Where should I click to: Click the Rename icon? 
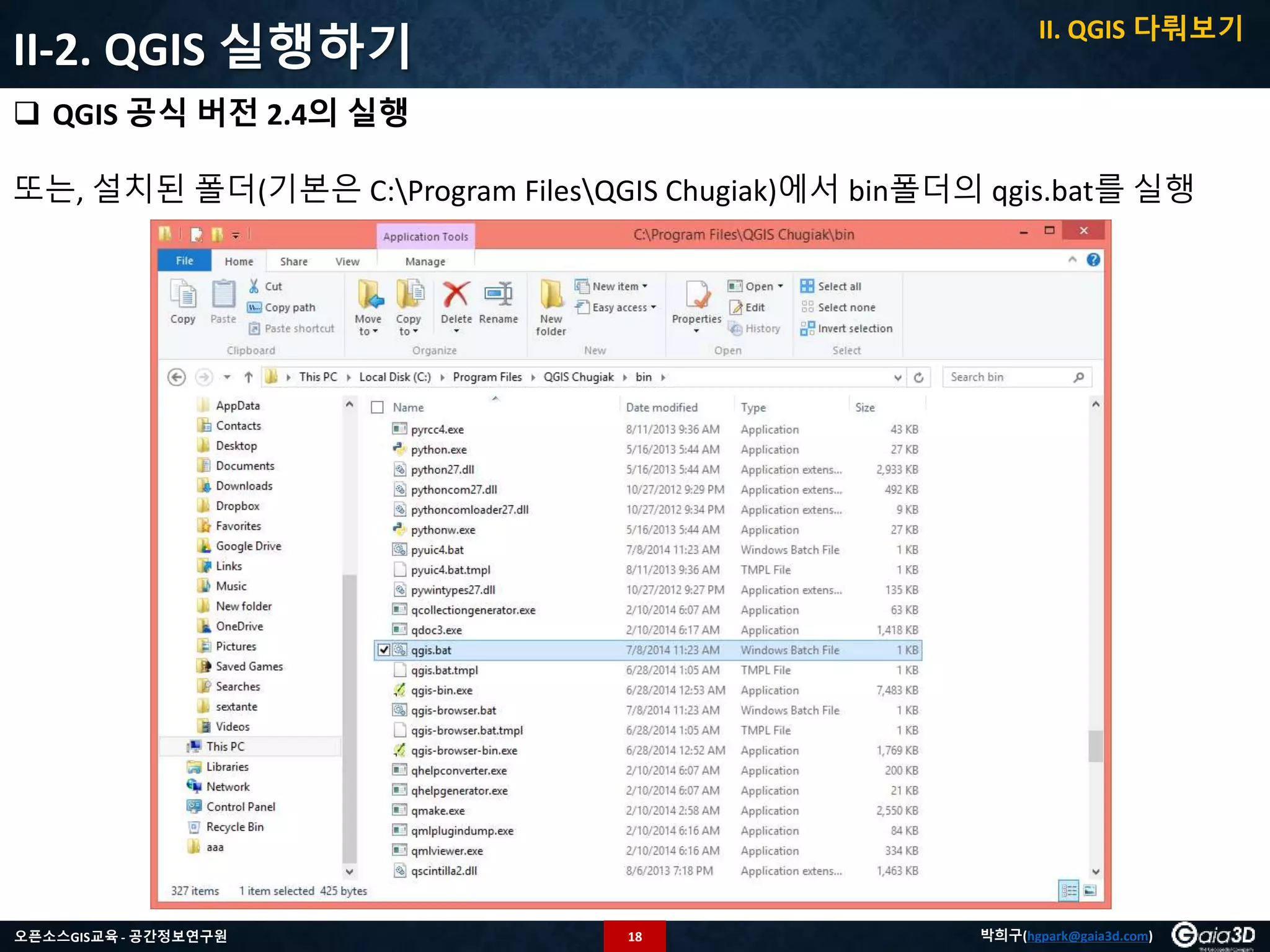coord(499,294)
